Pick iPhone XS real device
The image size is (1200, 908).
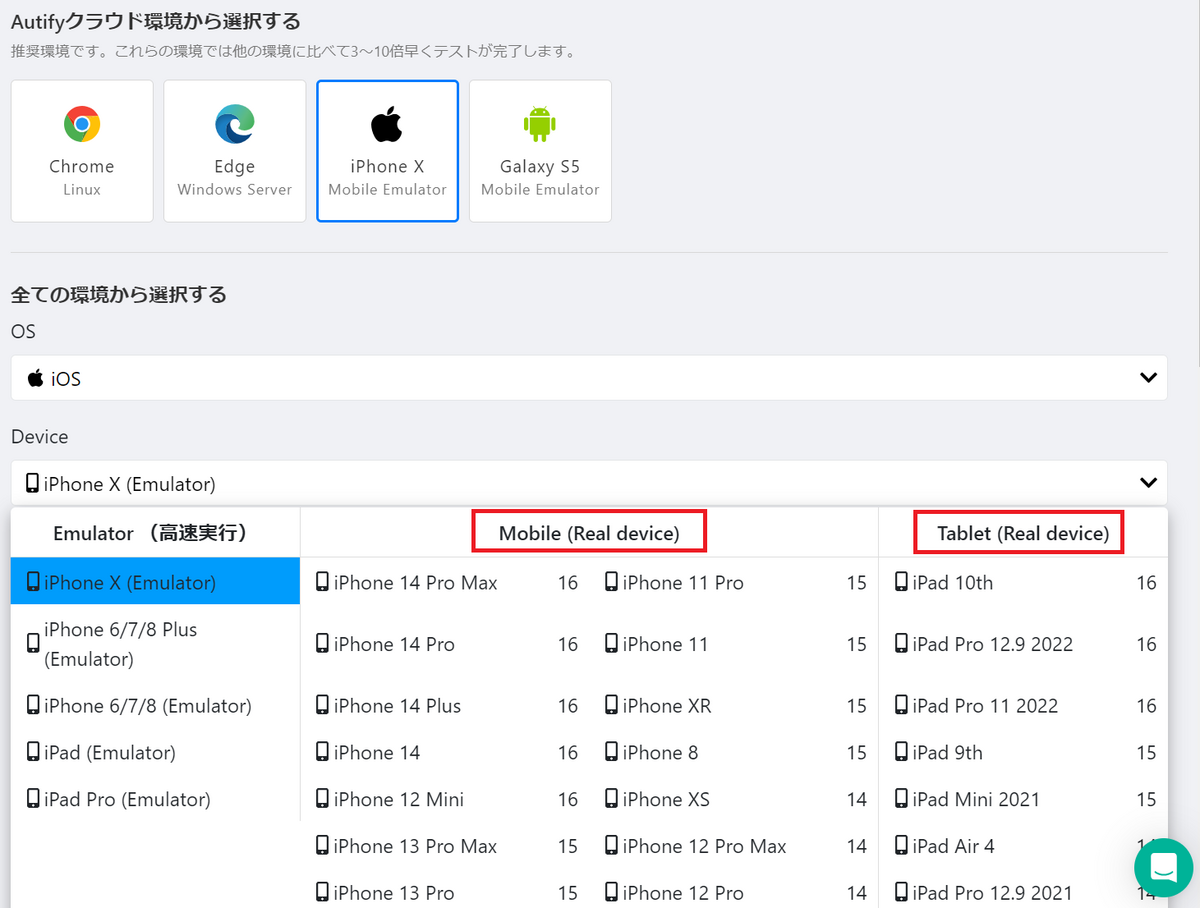tap(735, 799)
